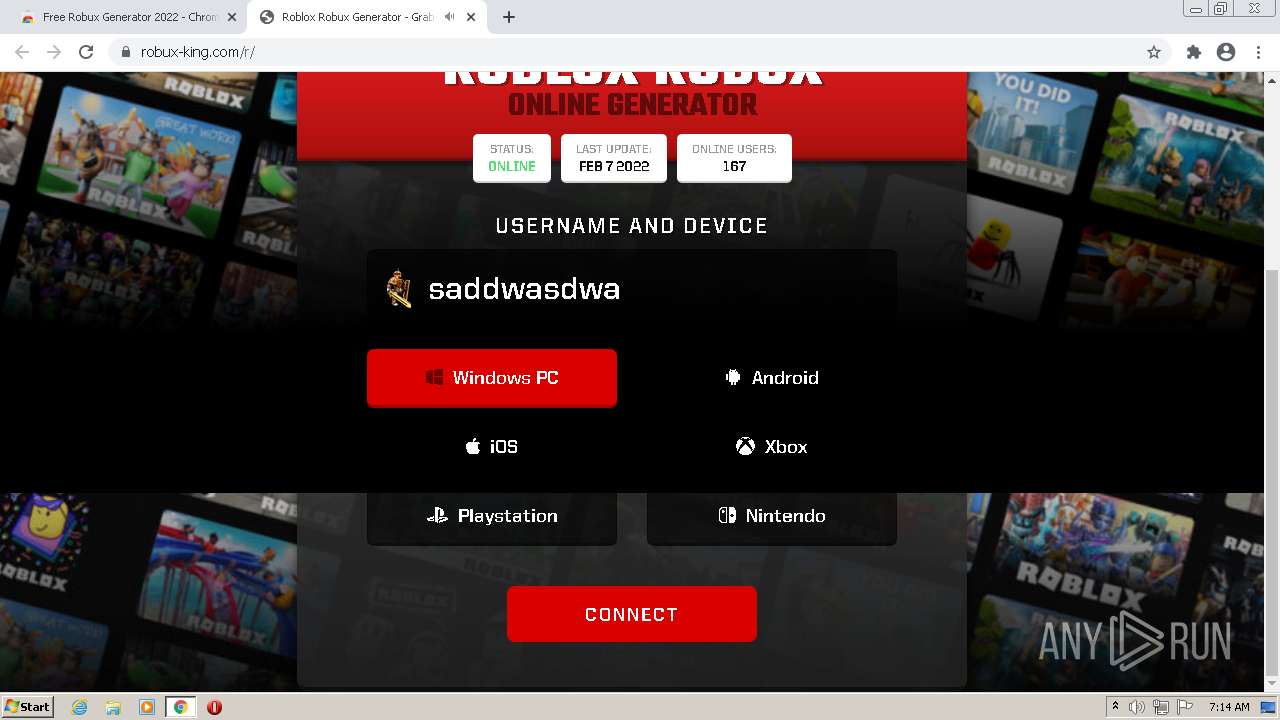Launch Internet Explorer from the taskbar
The width and height of the screenshot is (1280, 720).
coord(80,707)
